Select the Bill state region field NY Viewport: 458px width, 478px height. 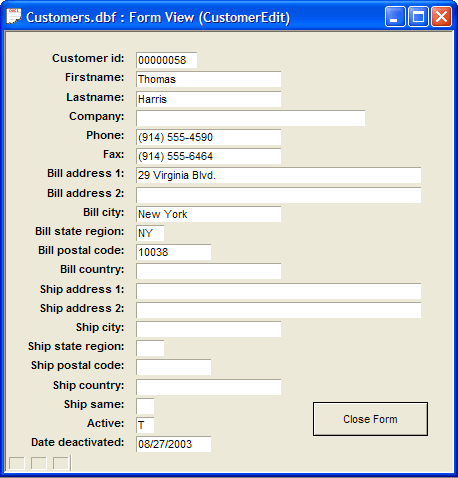point(150,233)
